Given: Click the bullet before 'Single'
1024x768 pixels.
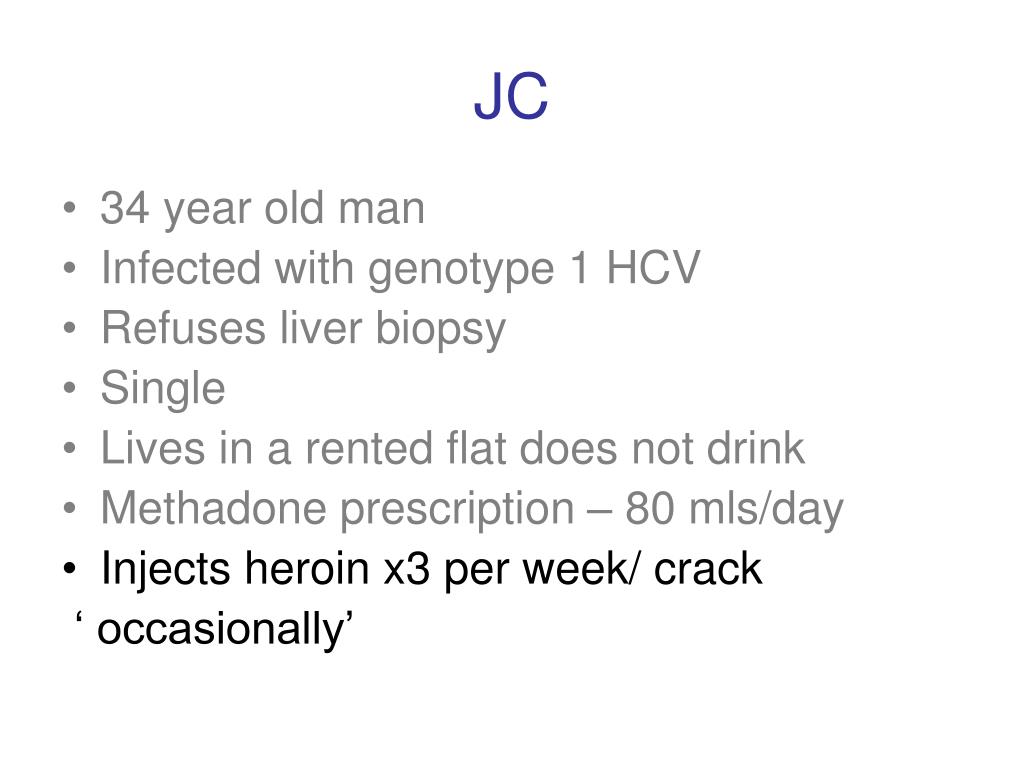Looking at the screenshot, I should pyautogui.click(x=70, y=388).
